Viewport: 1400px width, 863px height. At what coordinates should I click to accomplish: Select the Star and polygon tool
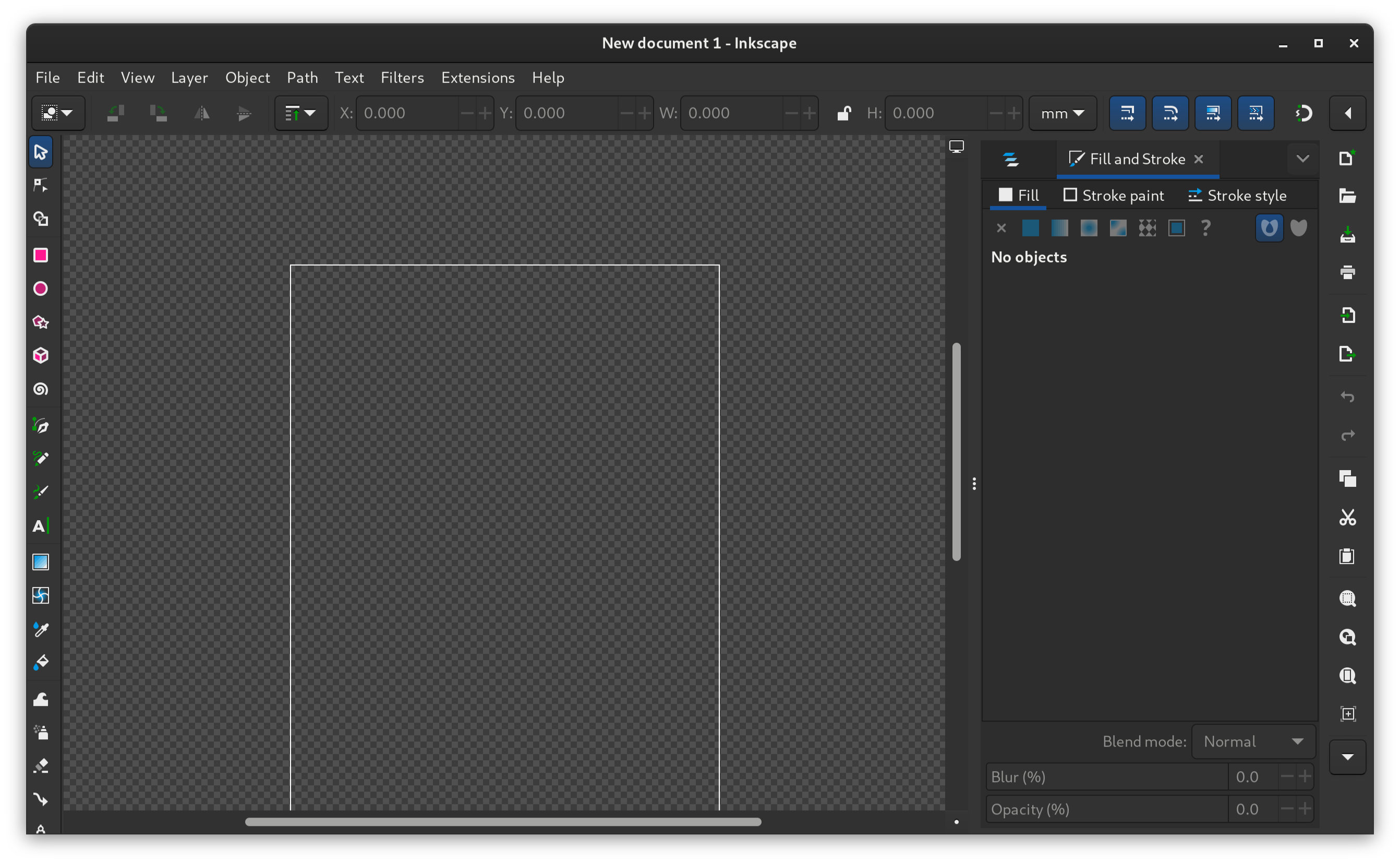point(41,322)
